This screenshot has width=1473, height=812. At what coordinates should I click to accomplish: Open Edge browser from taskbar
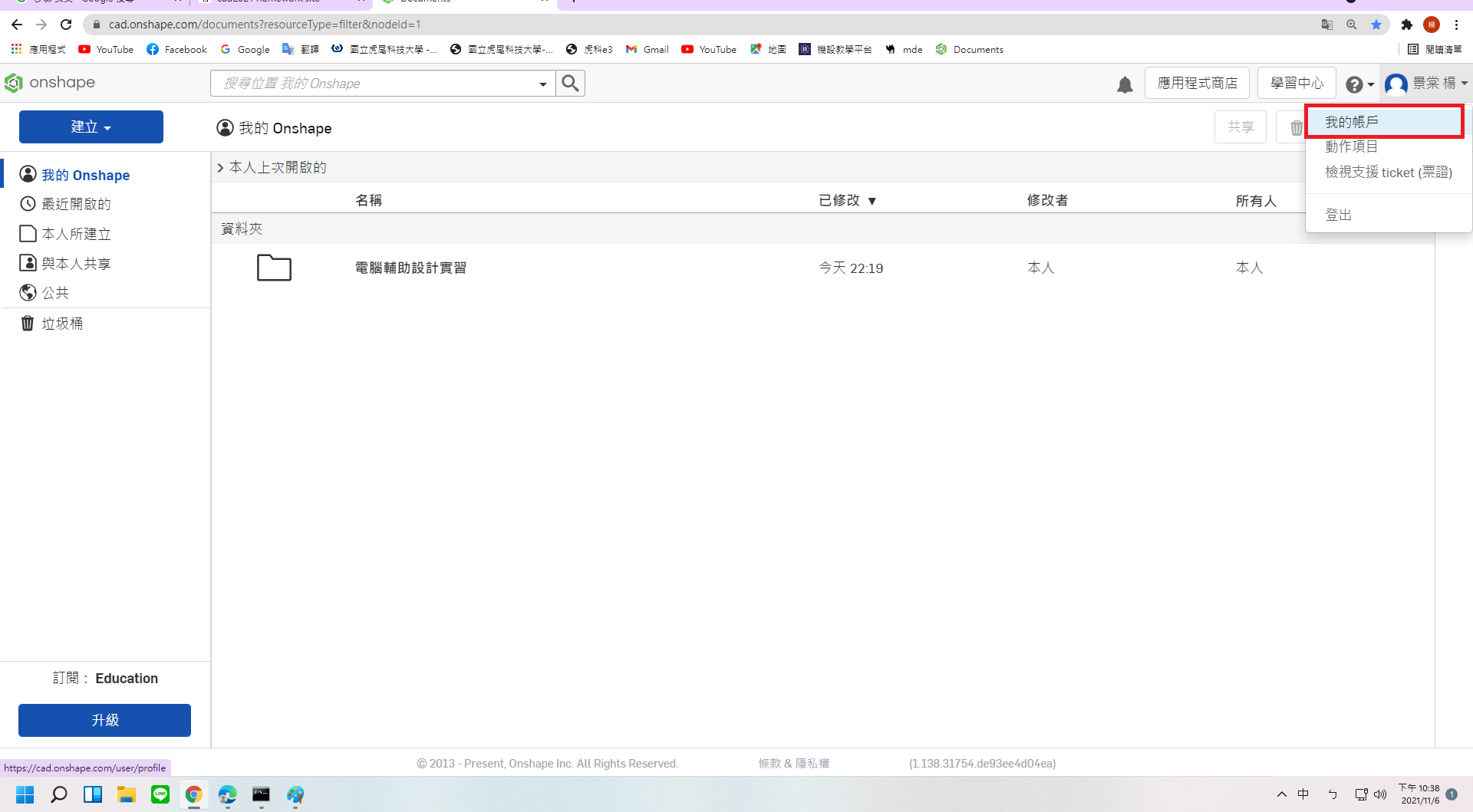click(228, 794)
